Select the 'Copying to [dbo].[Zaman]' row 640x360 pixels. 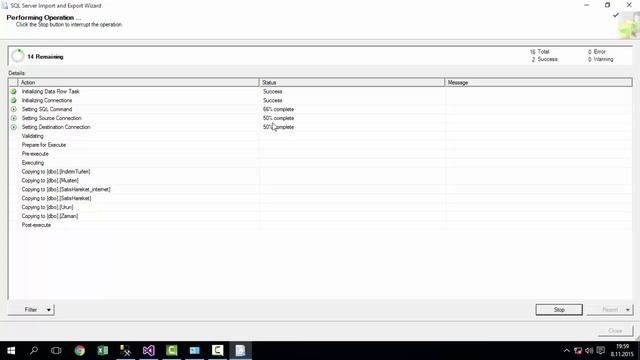320,216
